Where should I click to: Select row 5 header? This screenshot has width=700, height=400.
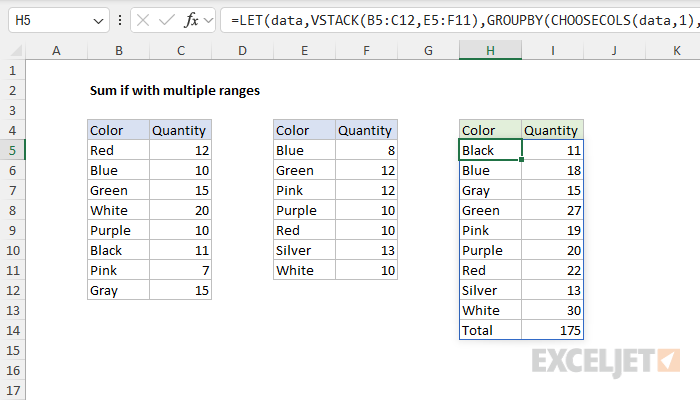(x=12, y=150)
